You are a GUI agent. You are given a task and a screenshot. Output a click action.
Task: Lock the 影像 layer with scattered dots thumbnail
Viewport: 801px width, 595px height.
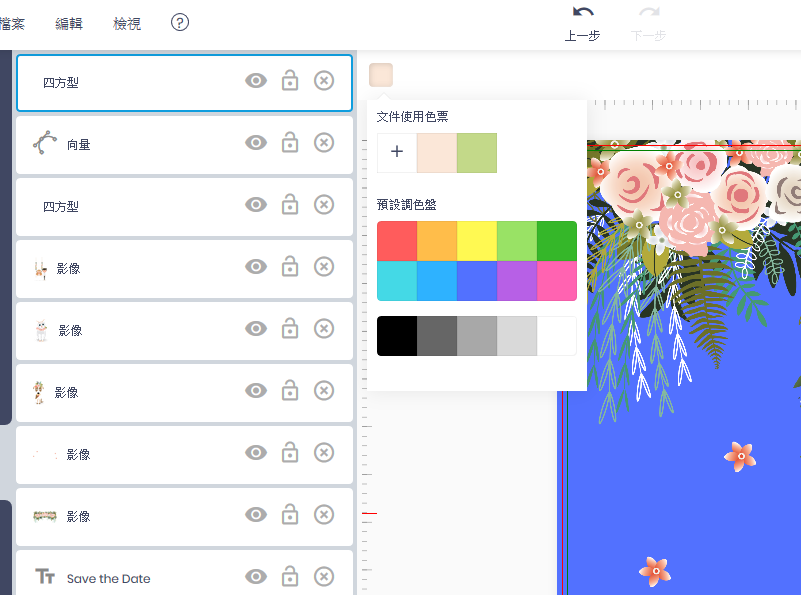(290, 453)
